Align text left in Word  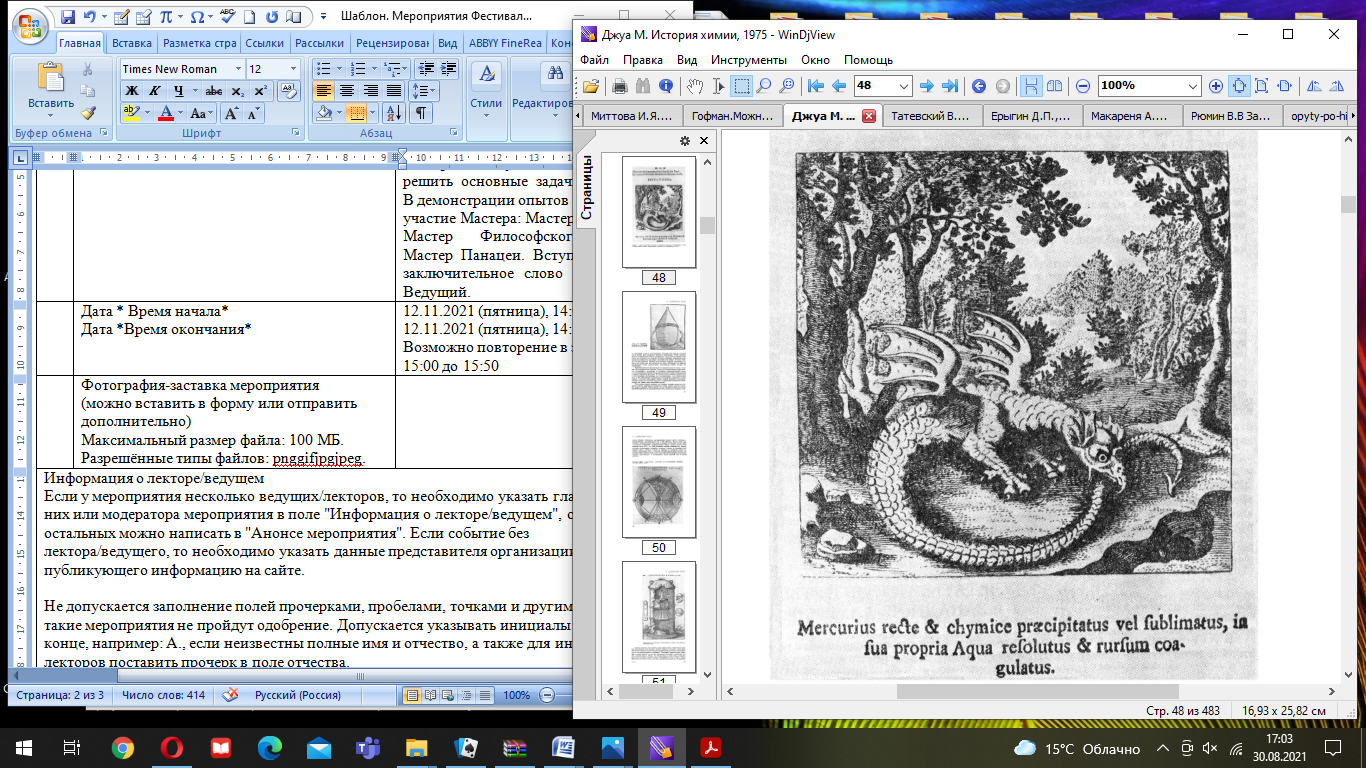pyautogui.click(x=324, y=90)
